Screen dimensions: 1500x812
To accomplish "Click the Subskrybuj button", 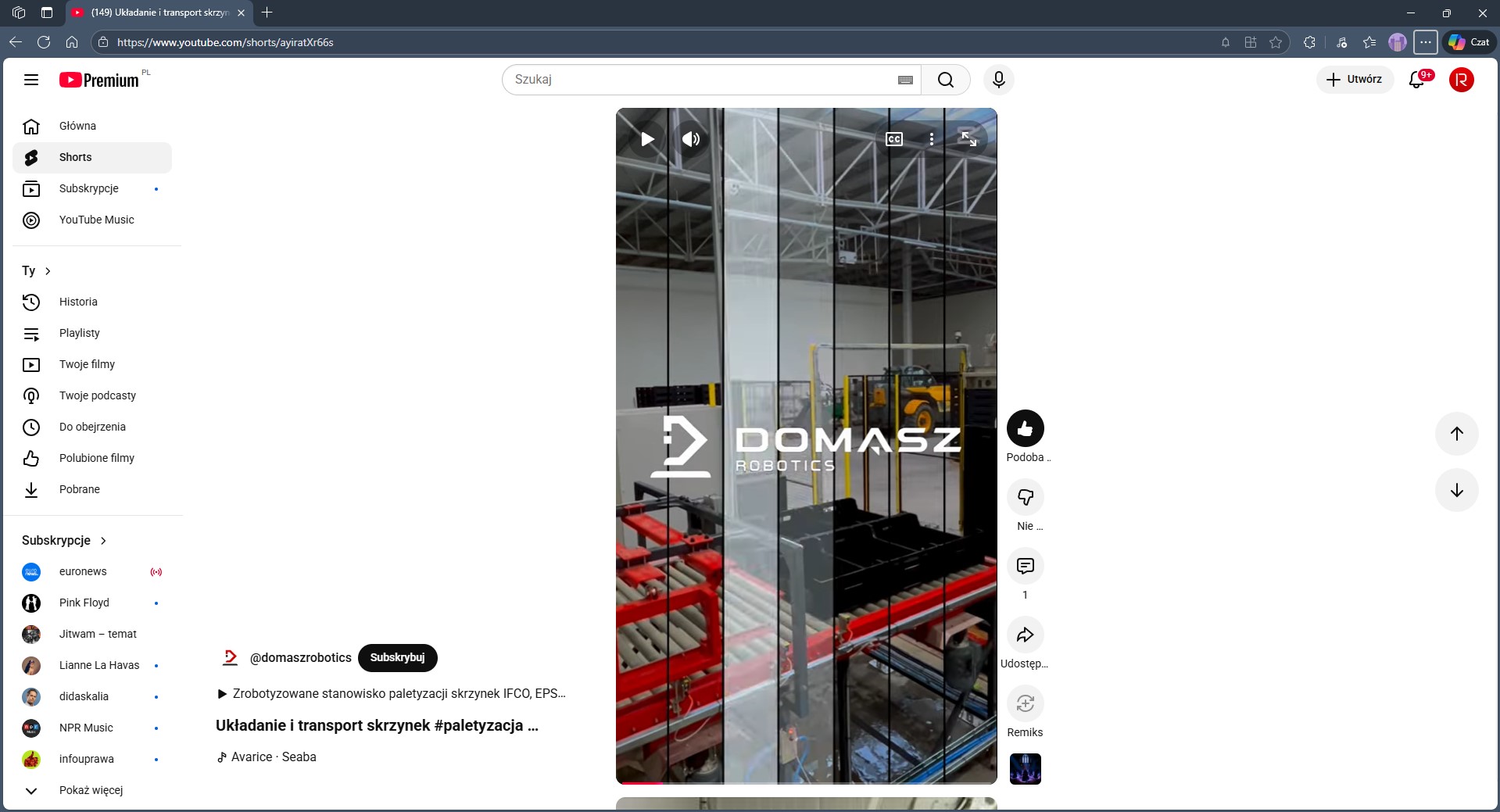I will pos(397,658).
